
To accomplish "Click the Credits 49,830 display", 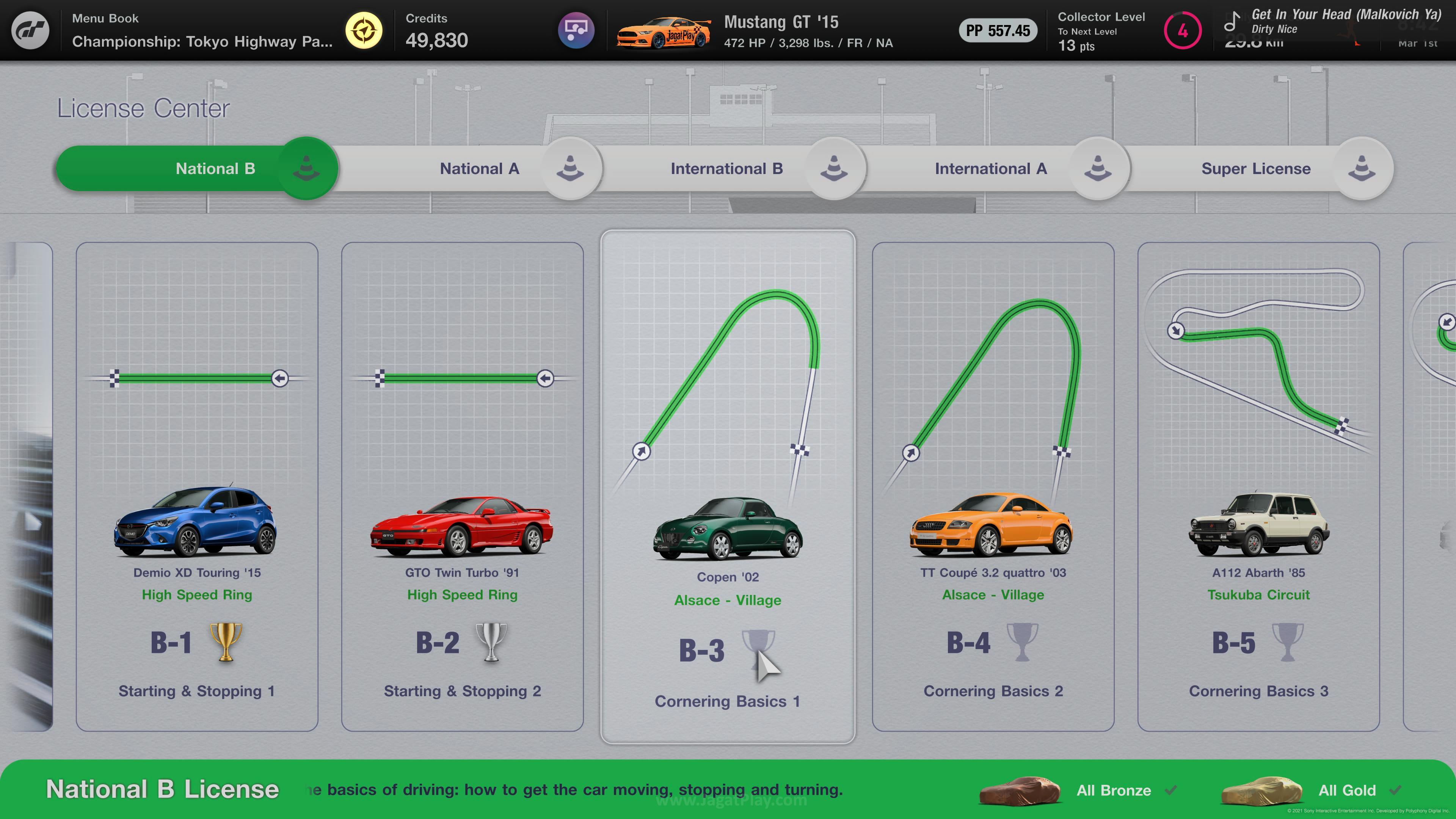I will 436,30.
